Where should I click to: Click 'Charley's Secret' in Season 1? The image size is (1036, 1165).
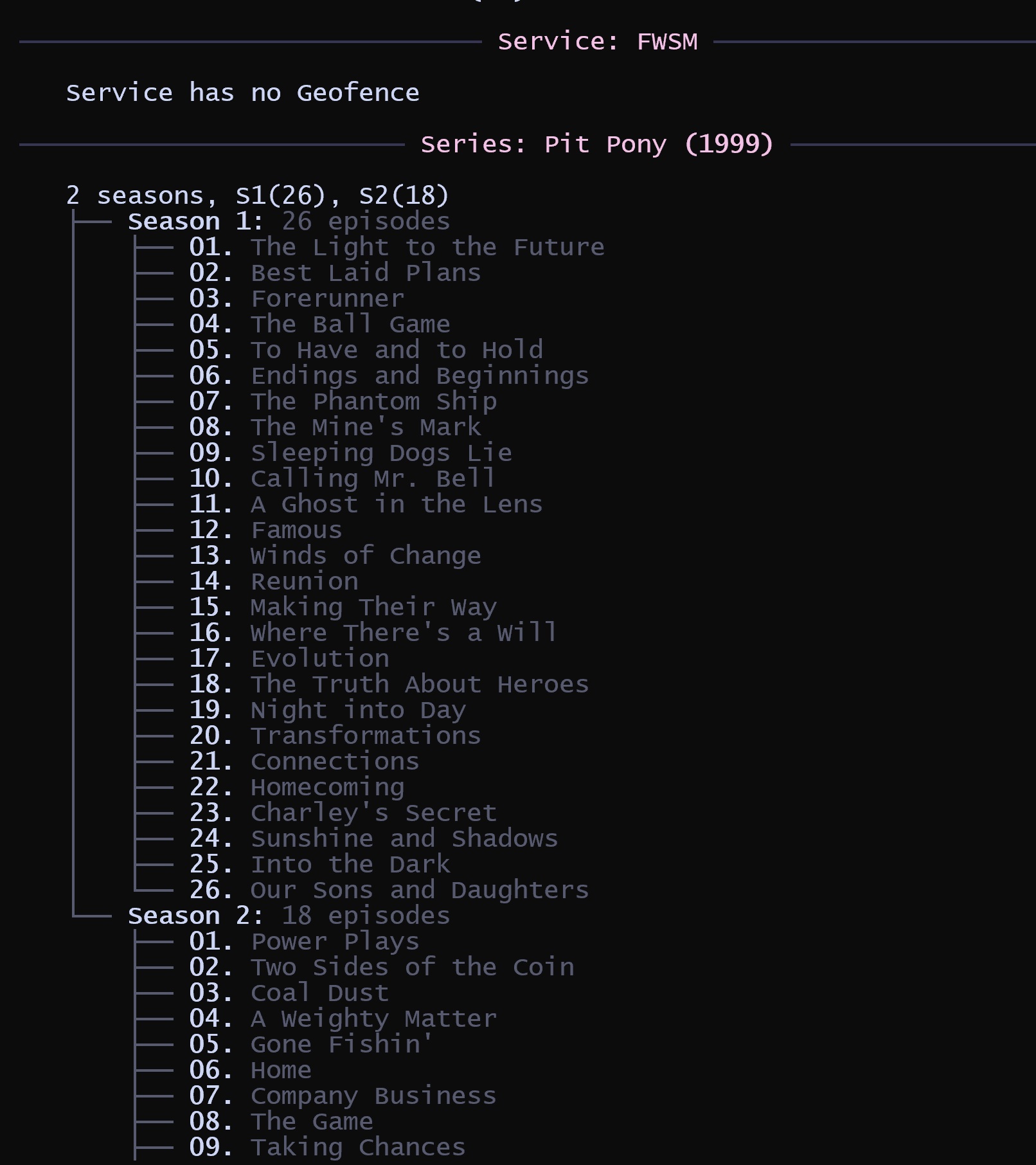click(373, 813)
